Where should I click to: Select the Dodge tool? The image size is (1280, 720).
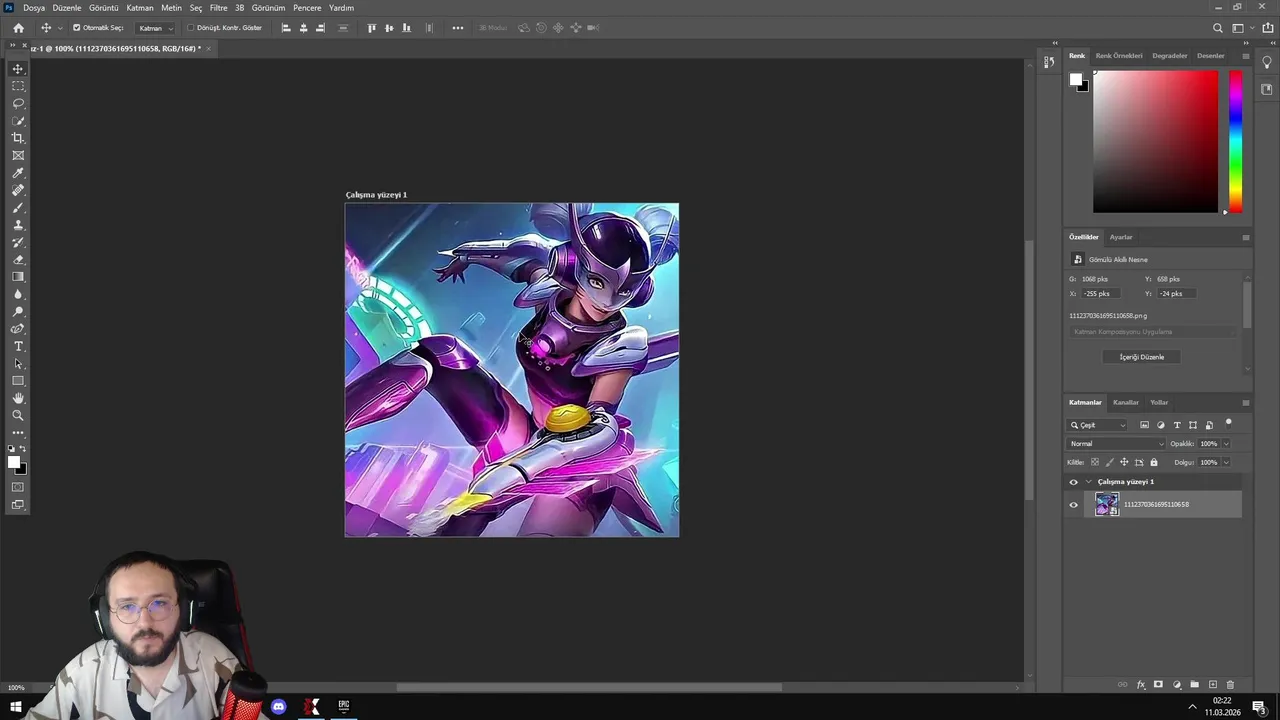(x=18, y=311)
